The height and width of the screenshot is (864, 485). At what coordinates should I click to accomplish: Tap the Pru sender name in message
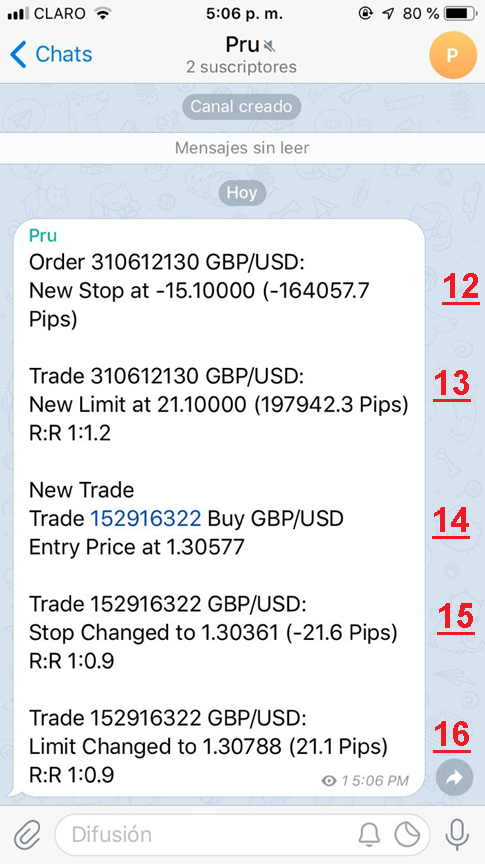[x=43, y=235]
